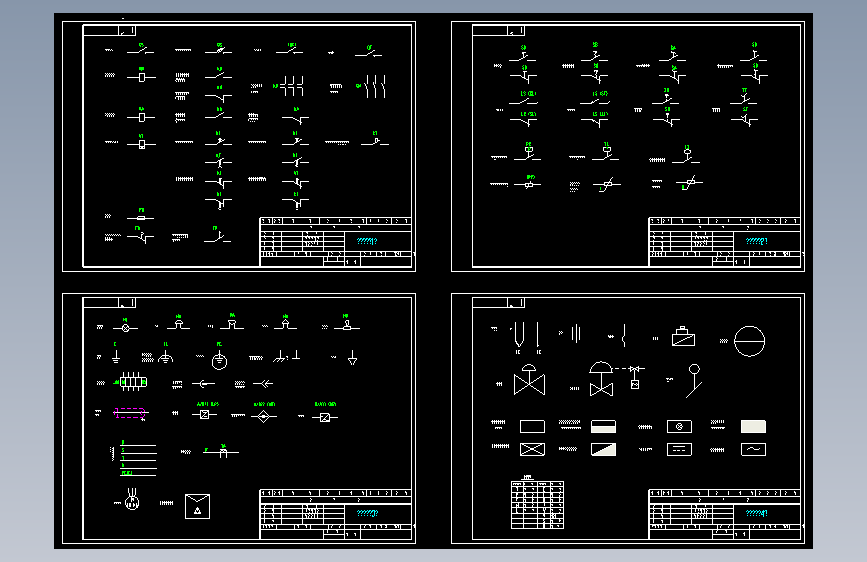The width and height of the screenshot is (867, 562).
Task: Select the empty rectangle outline symbol
Action: click(532, 426)
